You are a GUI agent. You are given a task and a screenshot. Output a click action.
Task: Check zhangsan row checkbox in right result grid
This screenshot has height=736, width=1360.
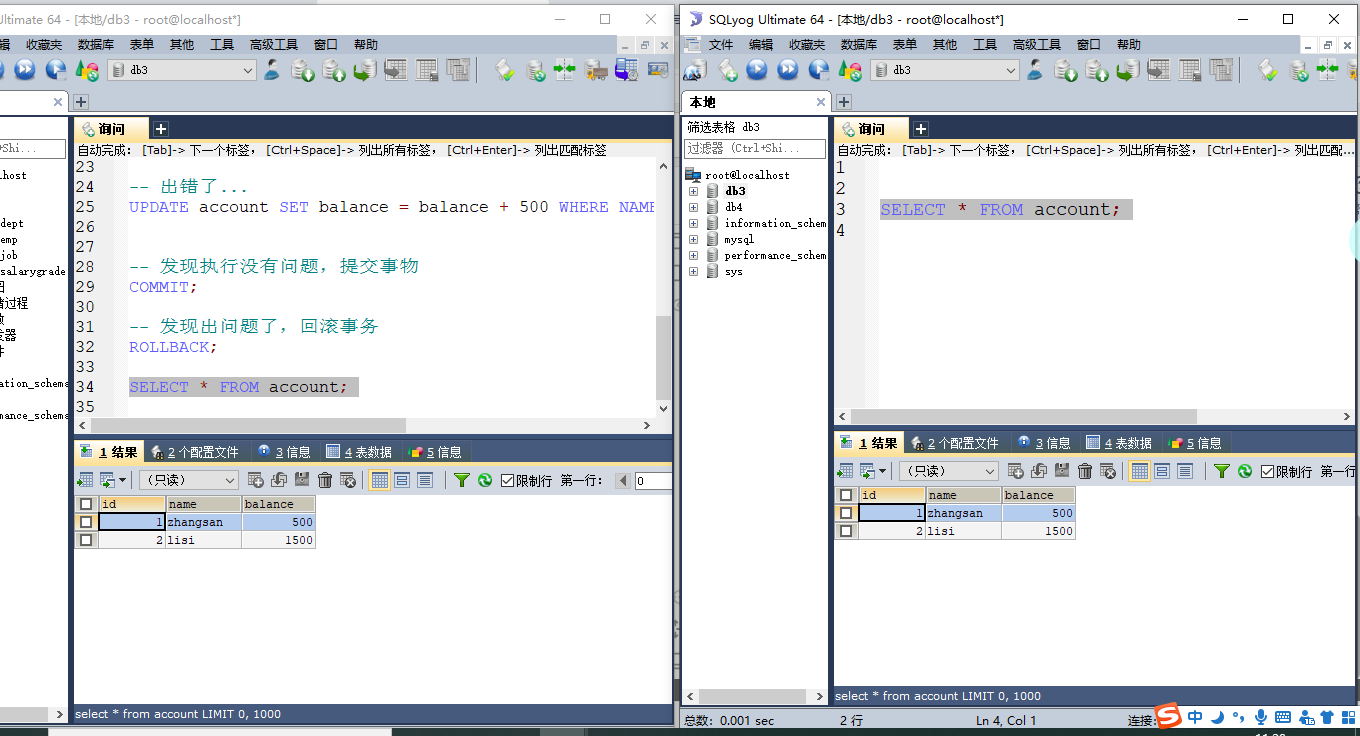[x=846, y=513]
